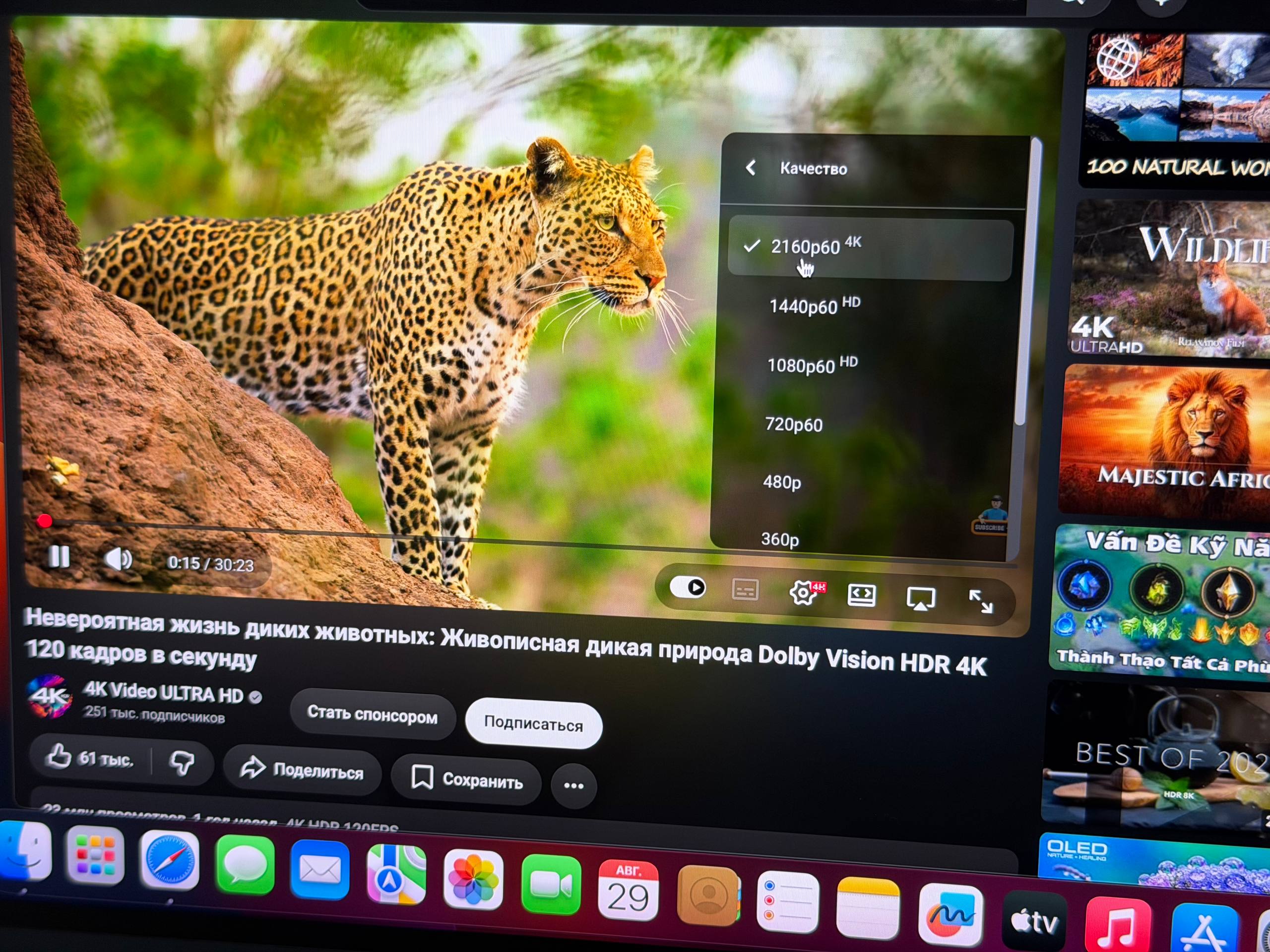Open Notes from the Dock
Viewport: 1270px width, 952px height.
868,908
